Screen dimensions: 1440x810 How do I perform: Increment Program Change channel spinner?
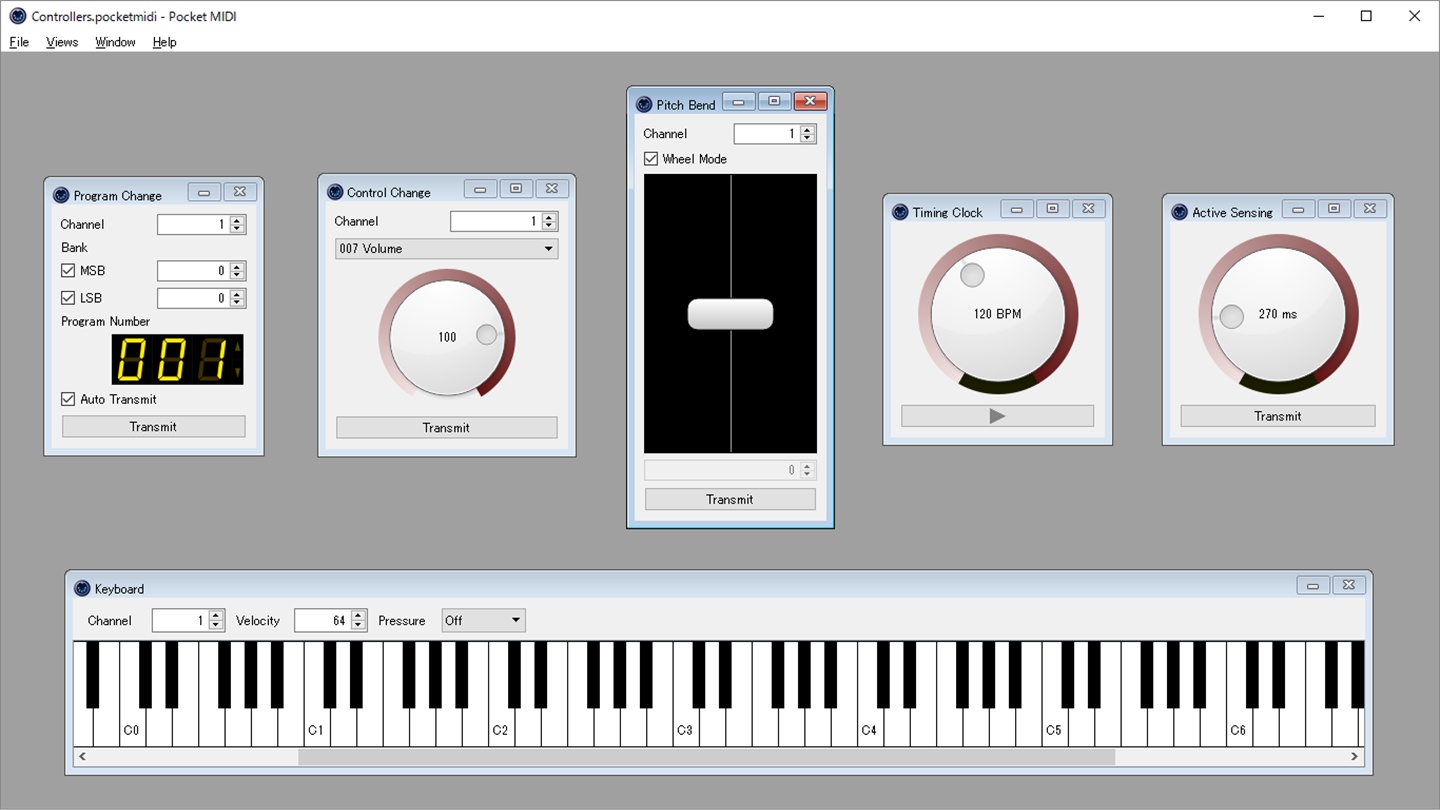[237, 220]
